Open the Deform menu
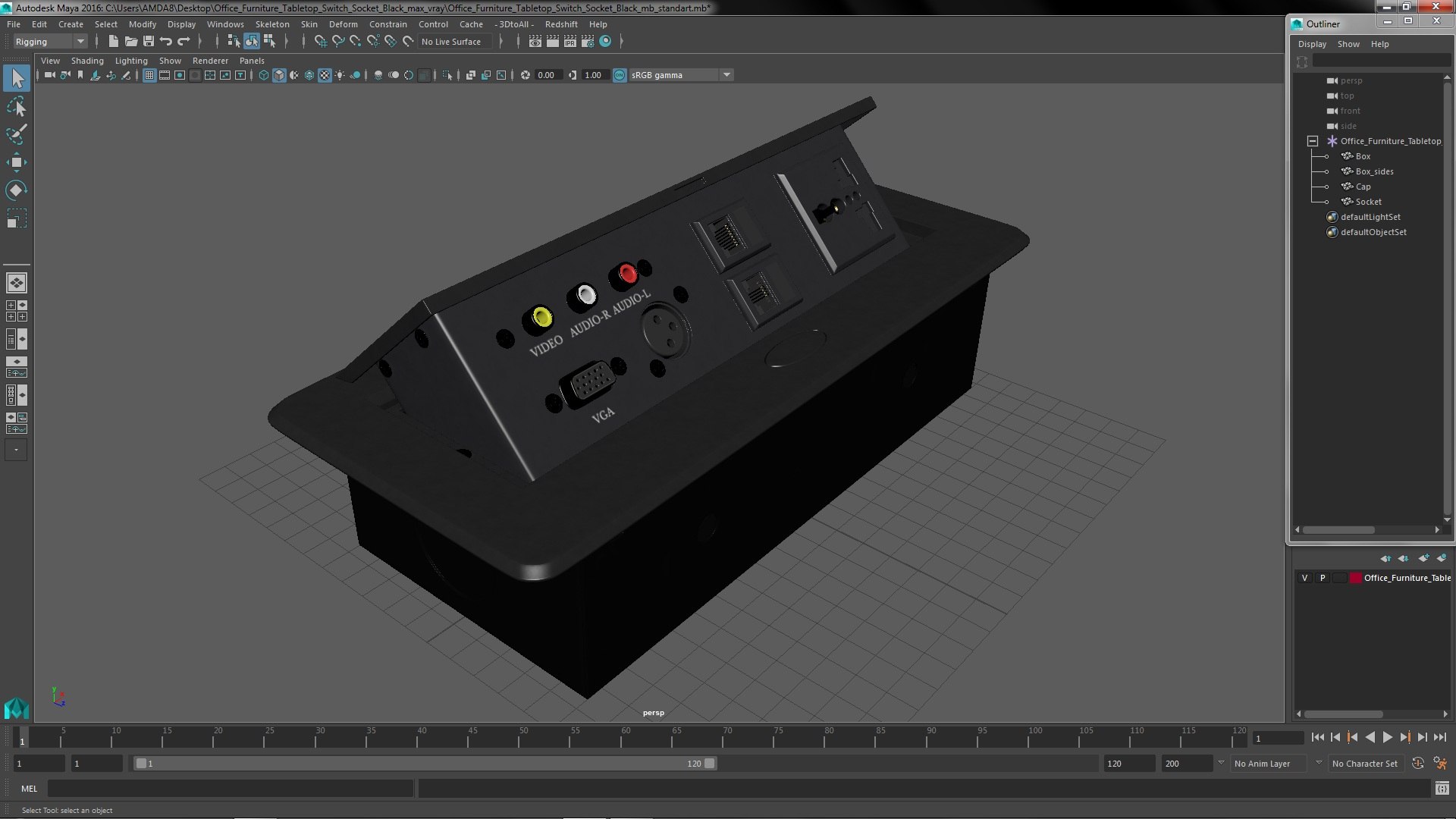The image size is (1456, 819). (x=343, y=24)
